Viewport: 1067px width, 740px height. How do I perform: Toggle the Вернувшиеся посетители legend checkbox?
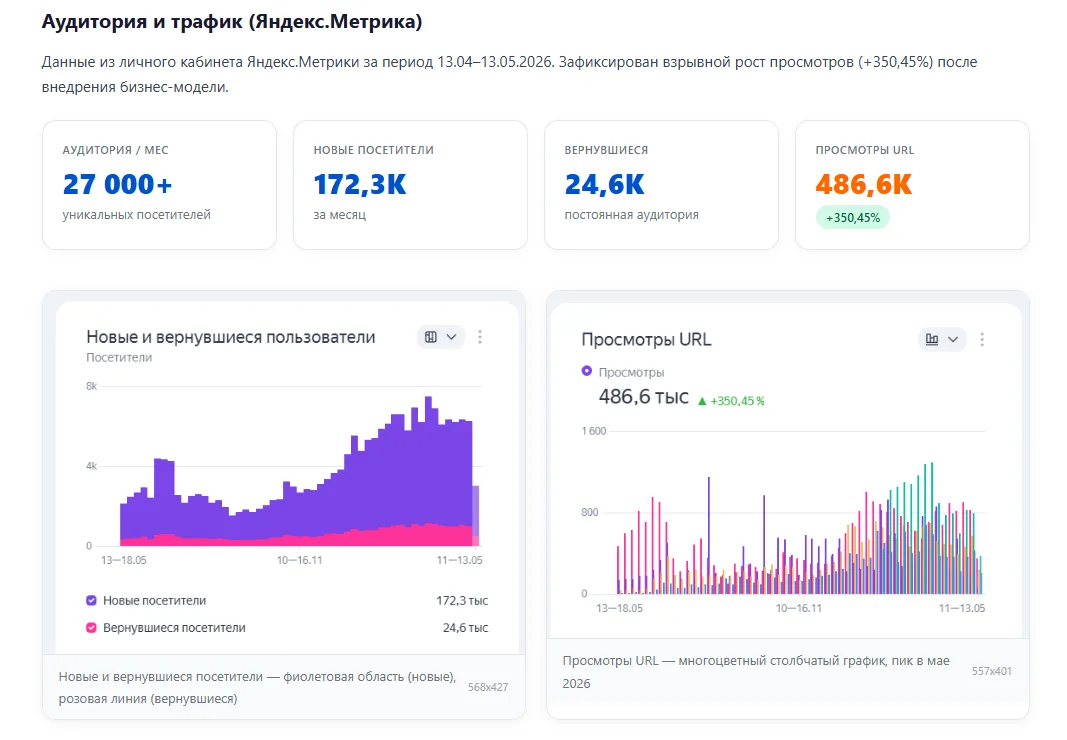click(91, 628)
